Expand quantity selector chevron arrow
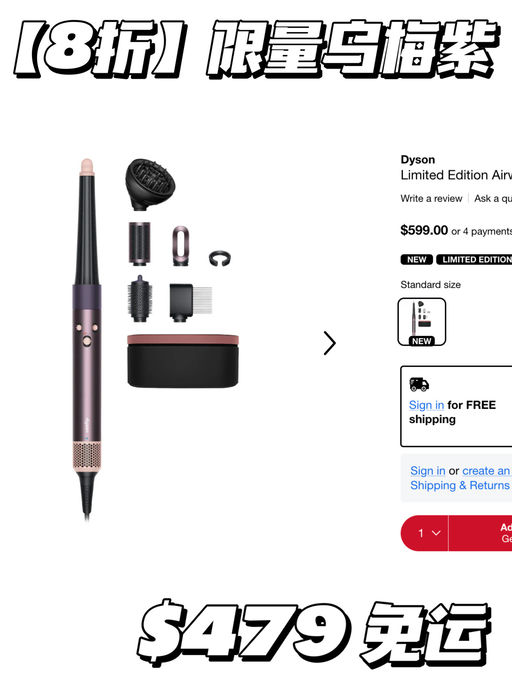Viewport: 512px width, 683px height. (436, 533)
